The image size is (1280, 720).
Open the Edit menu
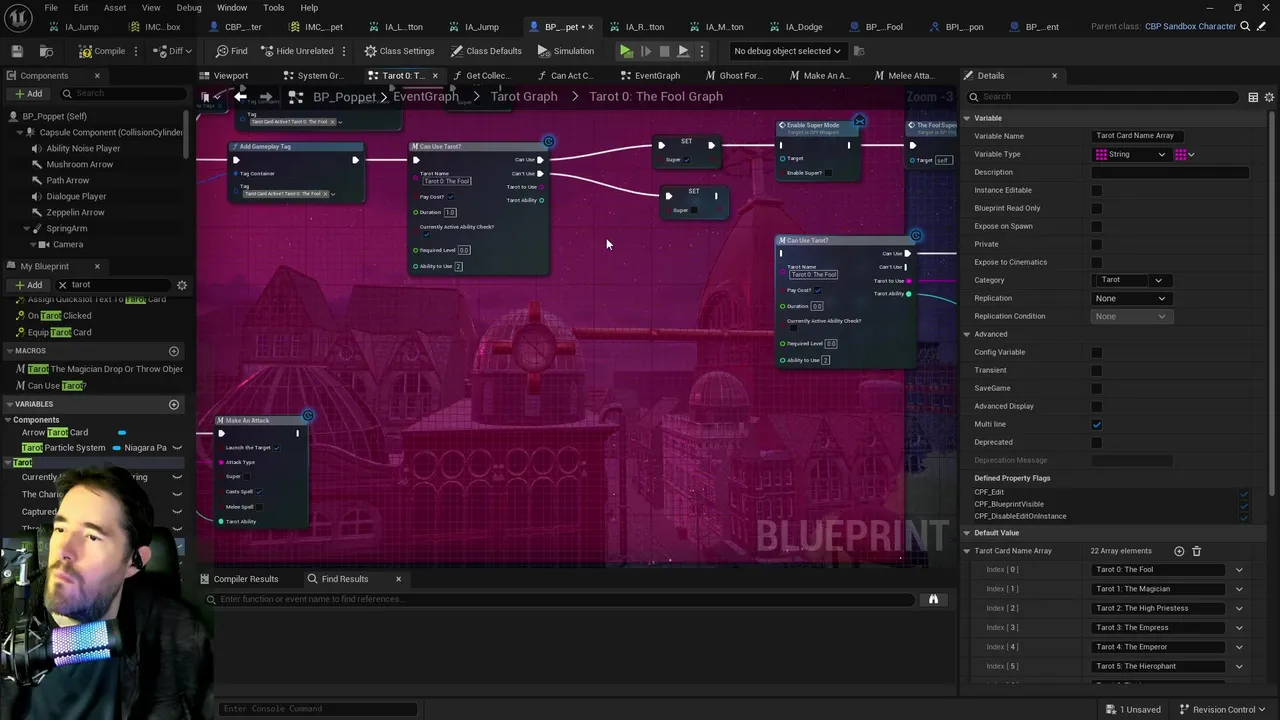pyautogui.click(x=81, y=7)
